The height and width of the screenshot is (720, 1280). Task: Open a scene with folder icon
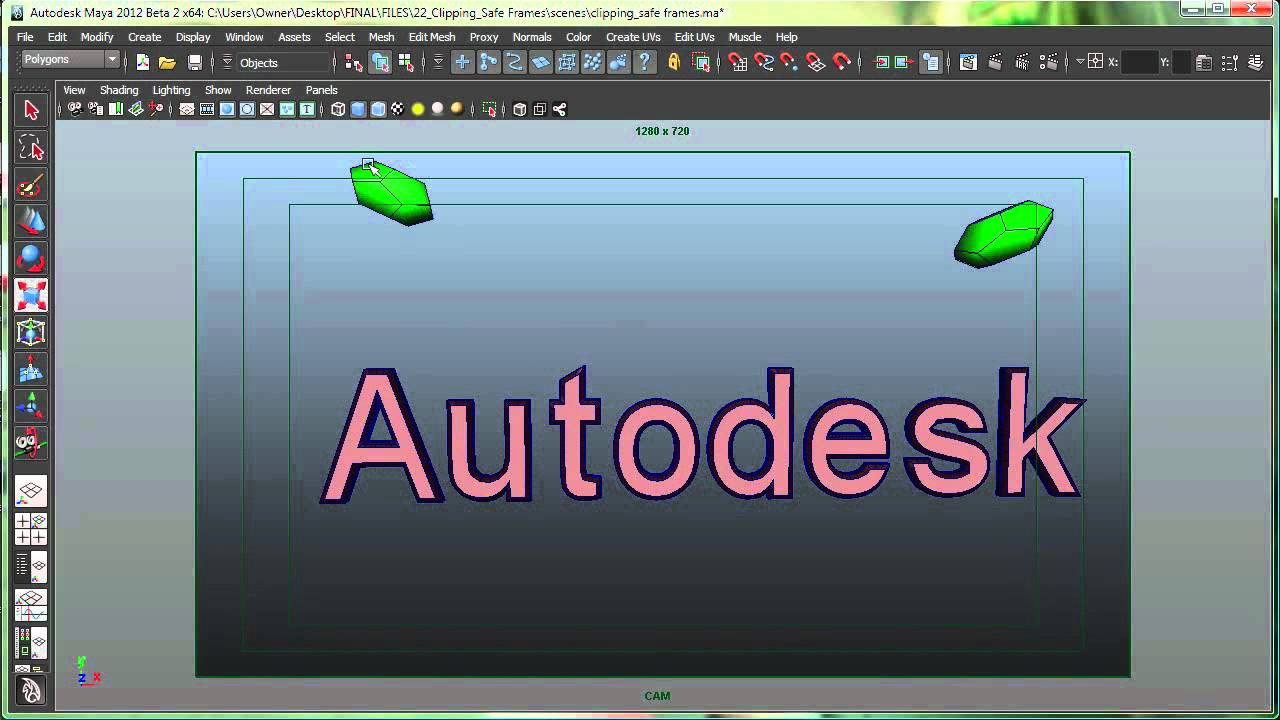coord(168,62)
